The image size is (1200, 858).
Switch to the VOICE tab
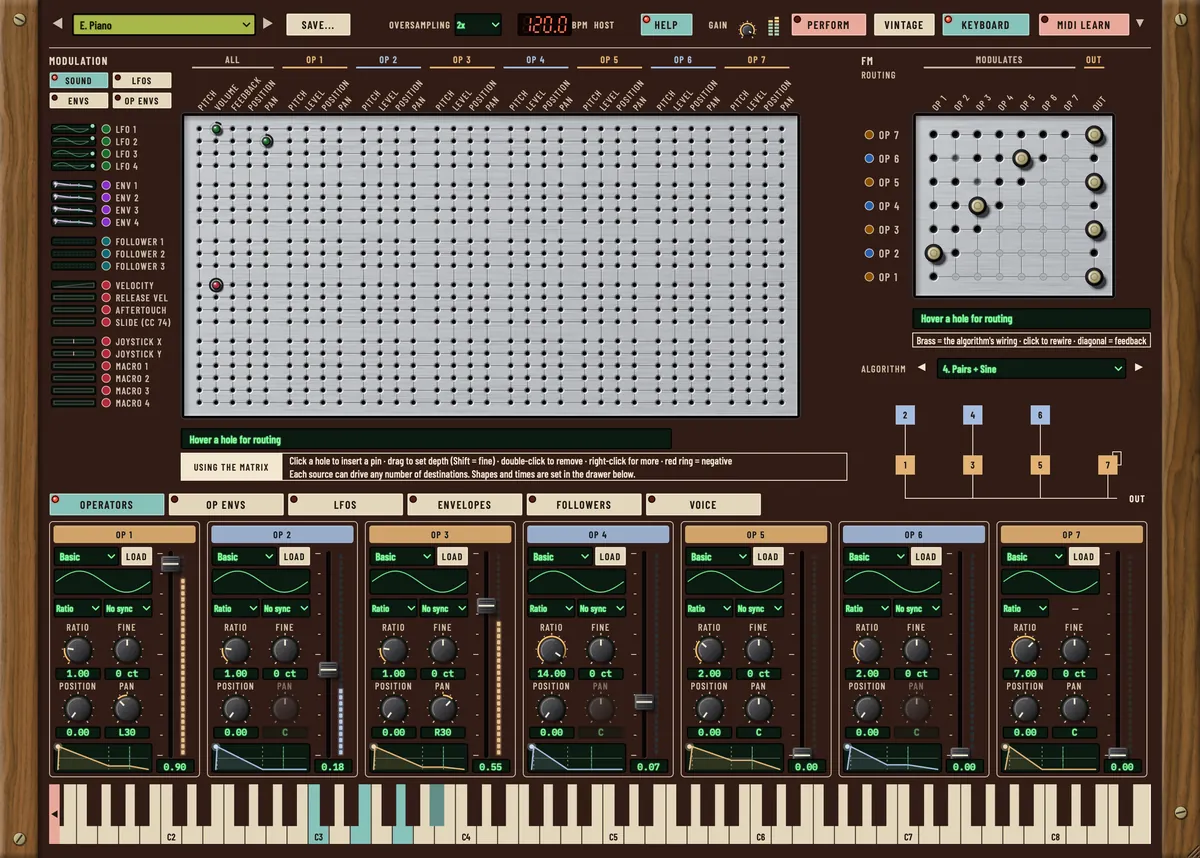coord(703,505)
